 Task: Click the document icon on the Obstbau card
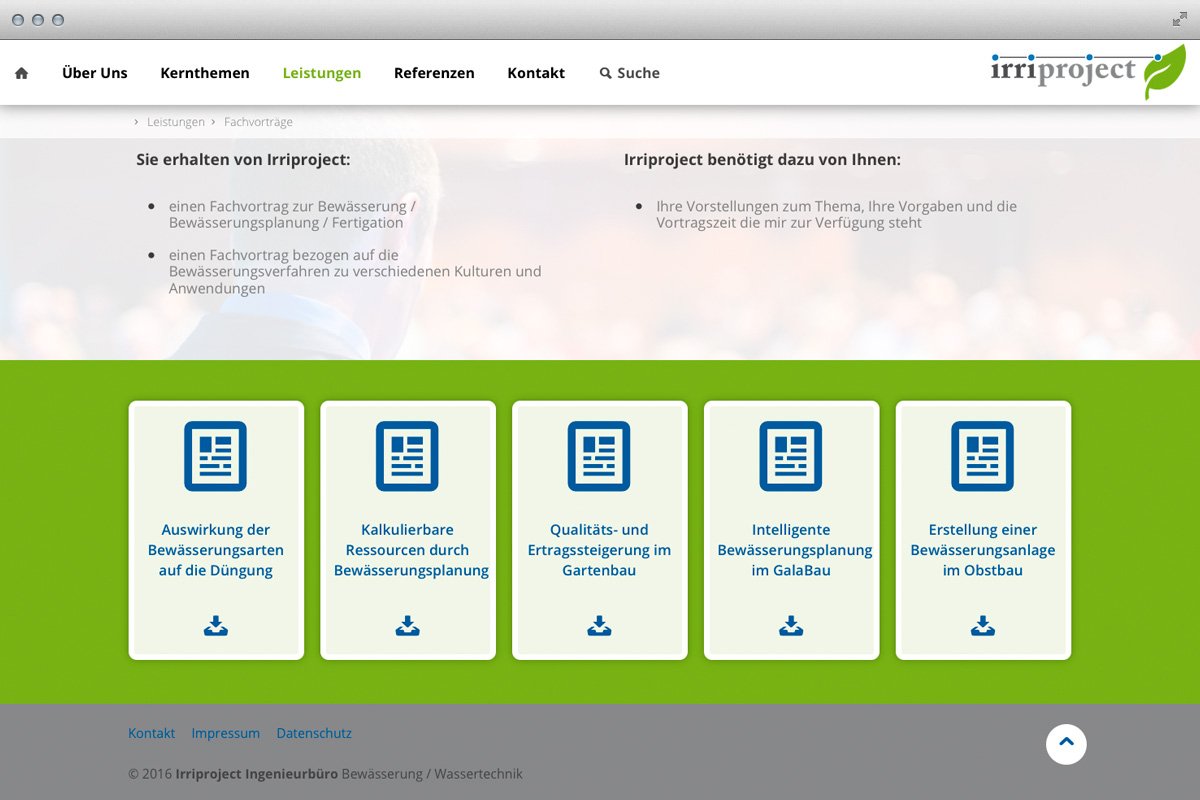(x=983, y=456)
